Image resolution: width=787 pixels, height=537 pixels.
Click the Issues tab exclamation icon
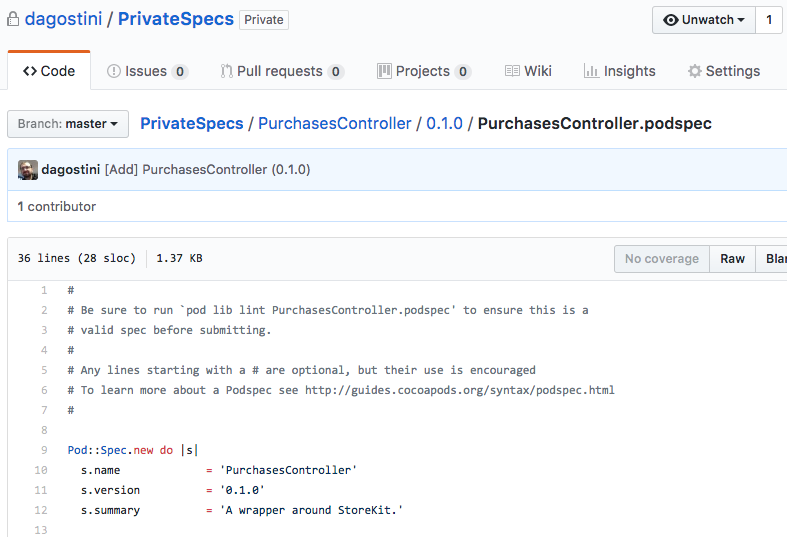click(x=114, y=71)
